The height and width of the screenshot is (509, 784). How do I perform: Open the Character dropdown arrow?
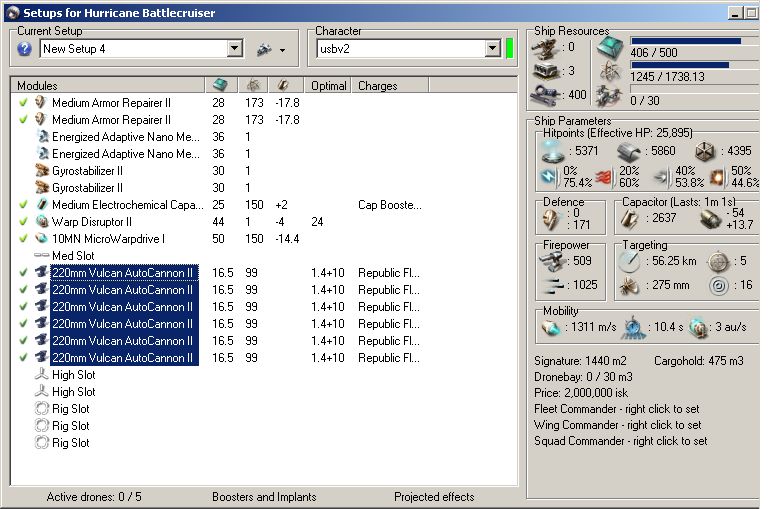pyautogui.click(x=492, y=48)
